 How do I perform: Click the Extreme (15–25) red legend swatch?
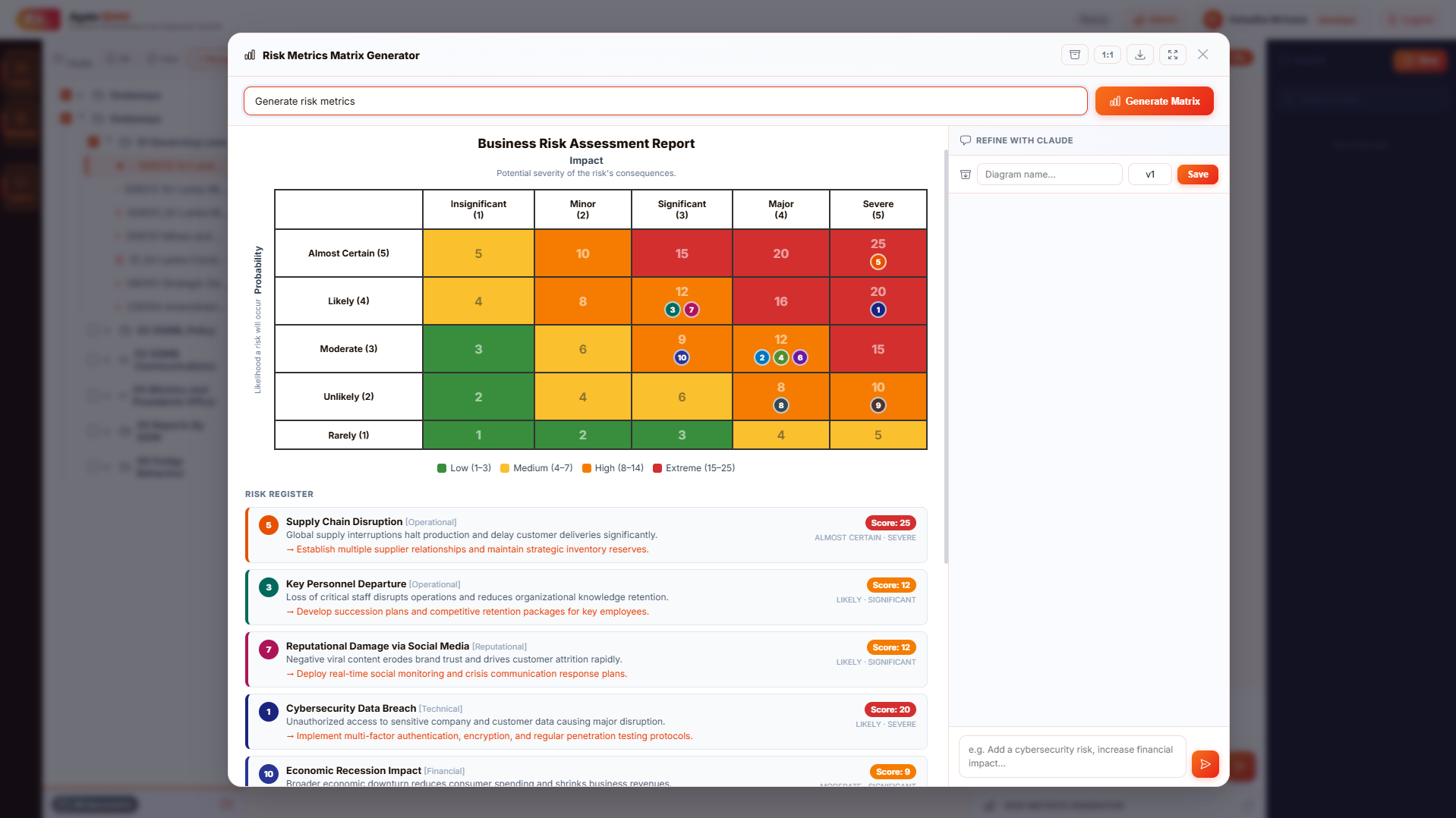click(x=657, y=468)
